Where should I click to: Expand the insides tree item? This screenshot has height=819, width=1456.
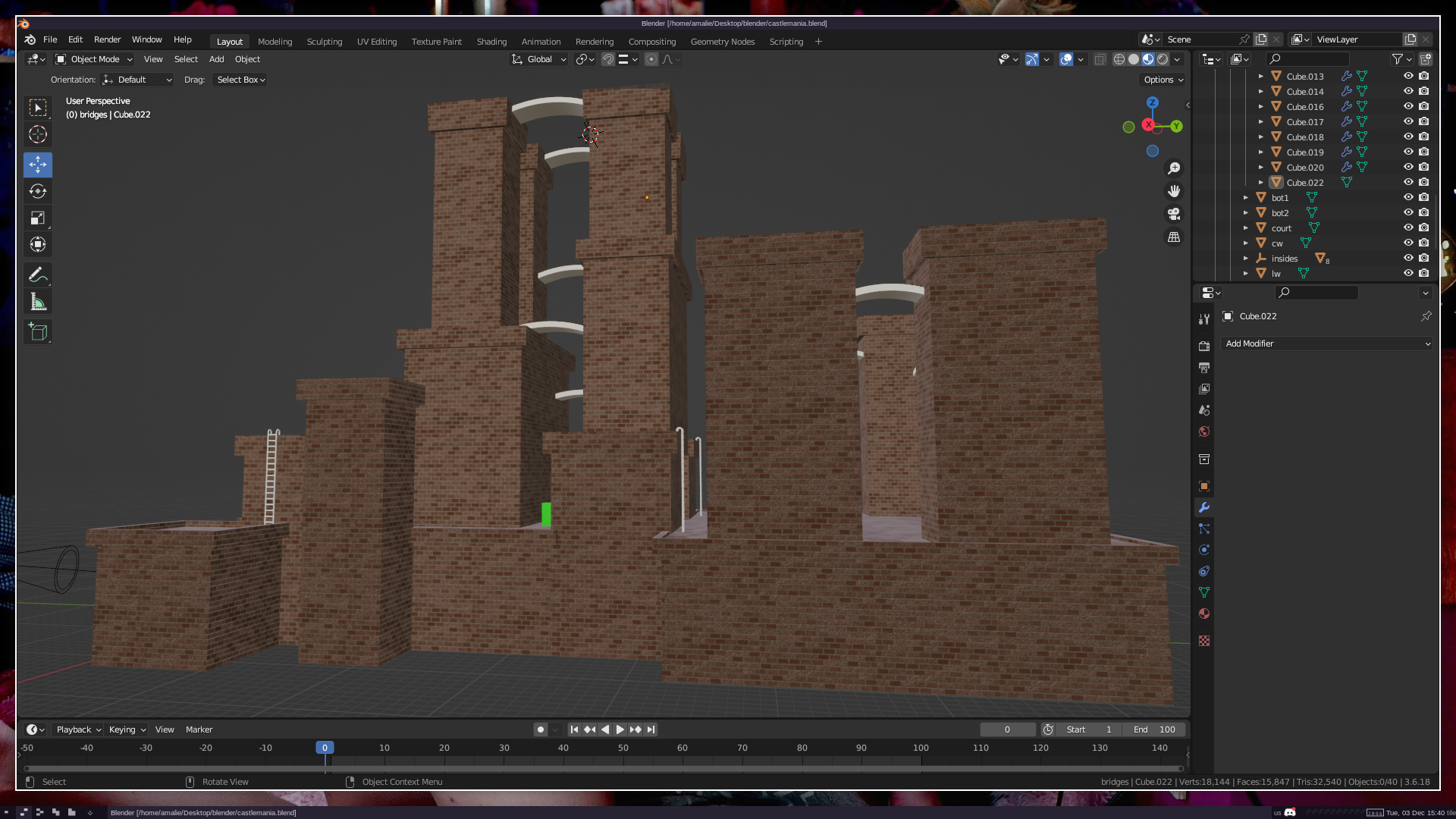[1246, 259]
